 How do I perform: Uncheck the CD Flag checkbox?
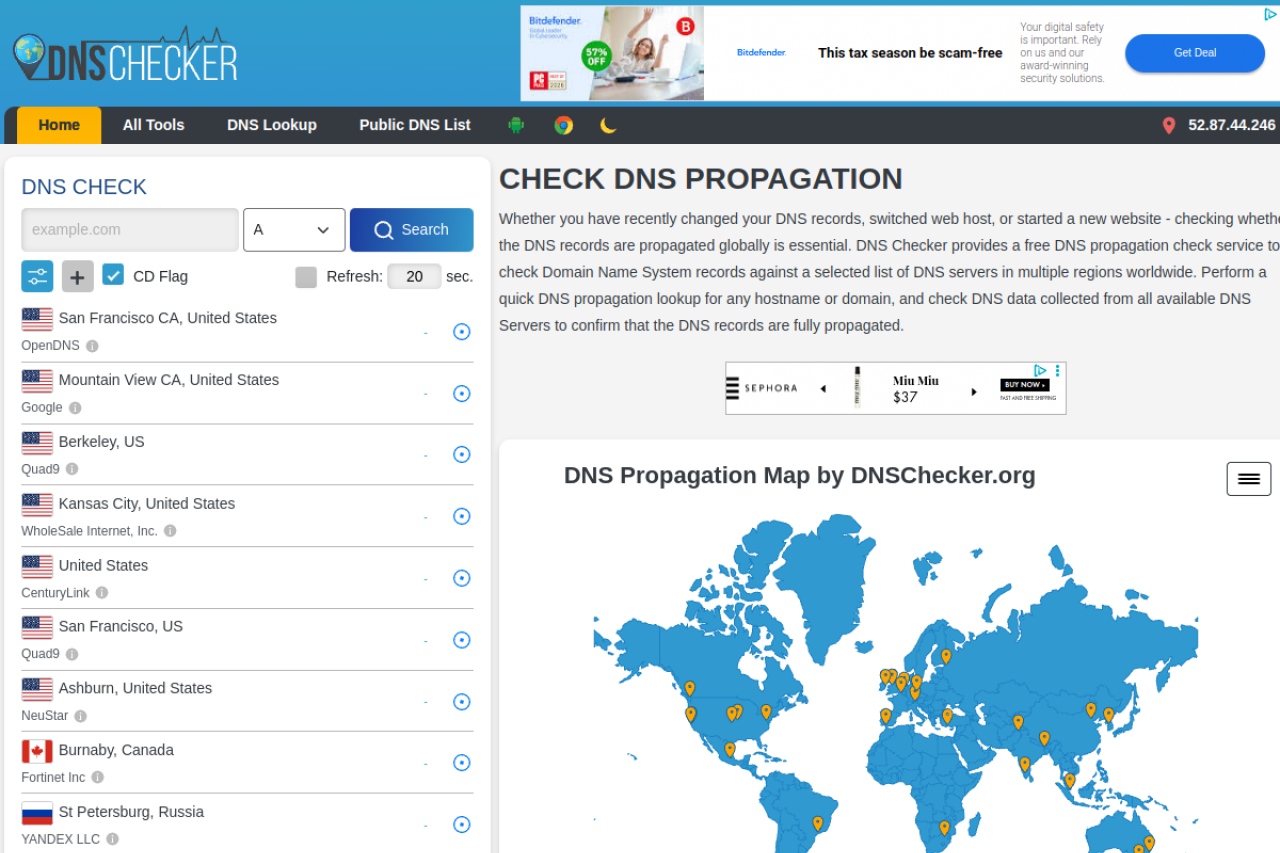click(113, 276)
